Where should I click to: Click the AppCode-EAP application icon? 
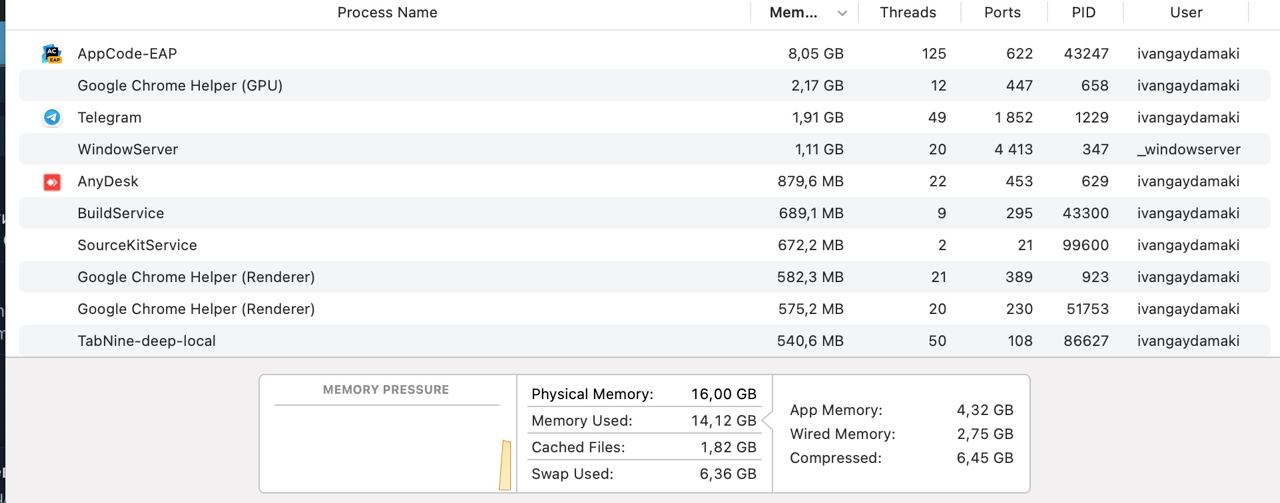[x=52, y=54]
